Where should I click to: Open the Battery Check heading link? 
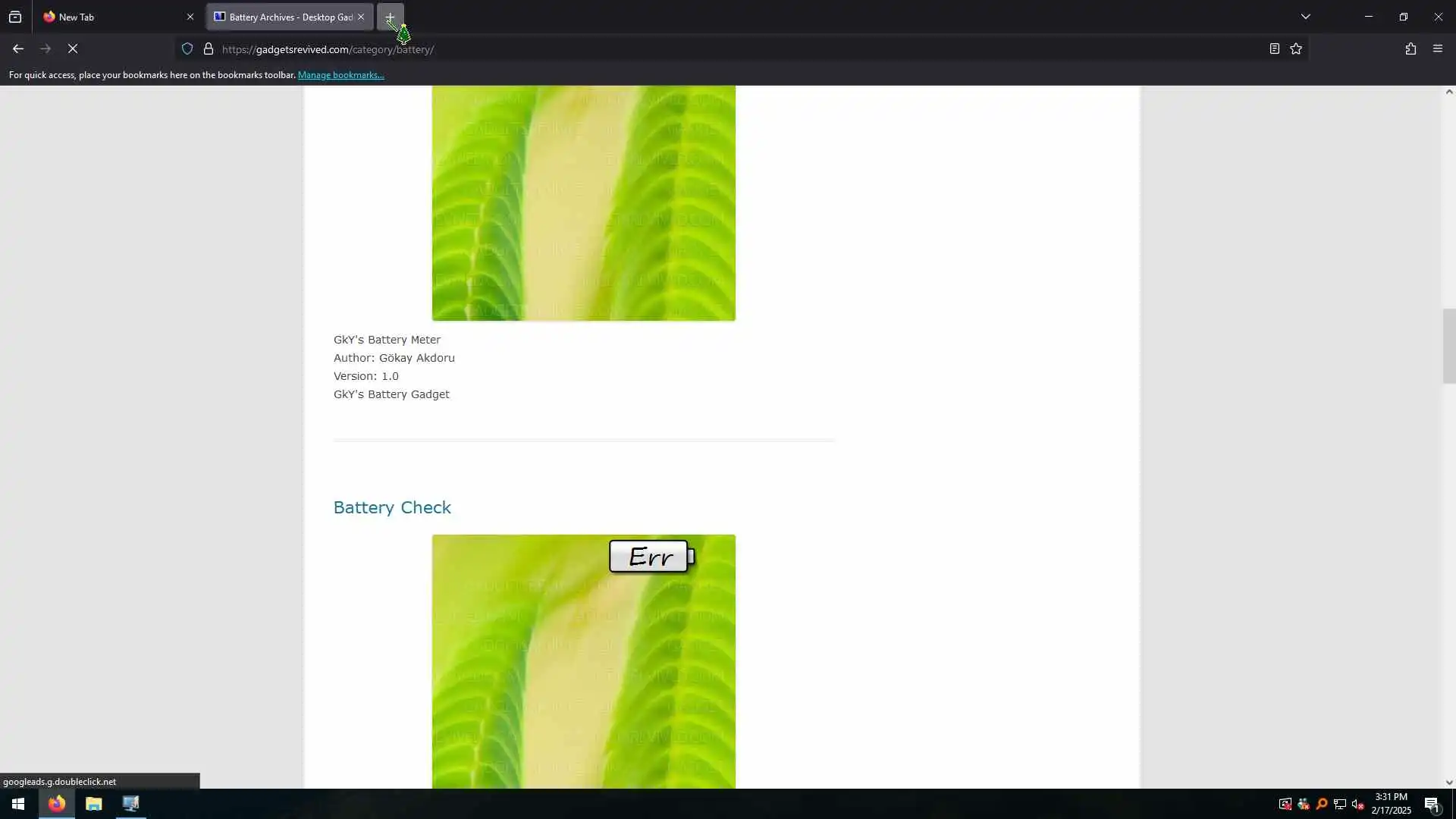click(392, 507)
